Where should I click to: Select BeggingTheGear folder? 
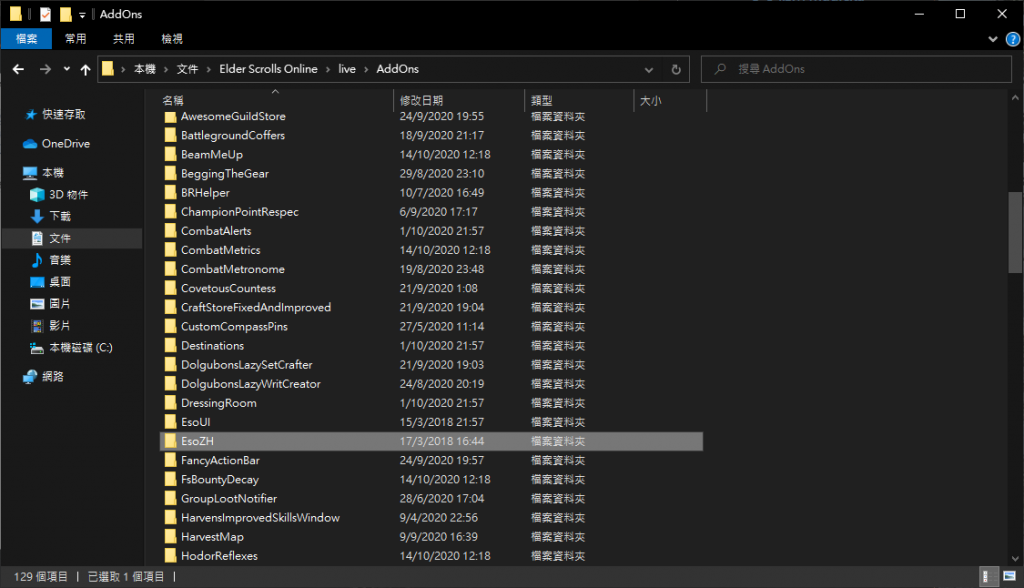(225, 174)
